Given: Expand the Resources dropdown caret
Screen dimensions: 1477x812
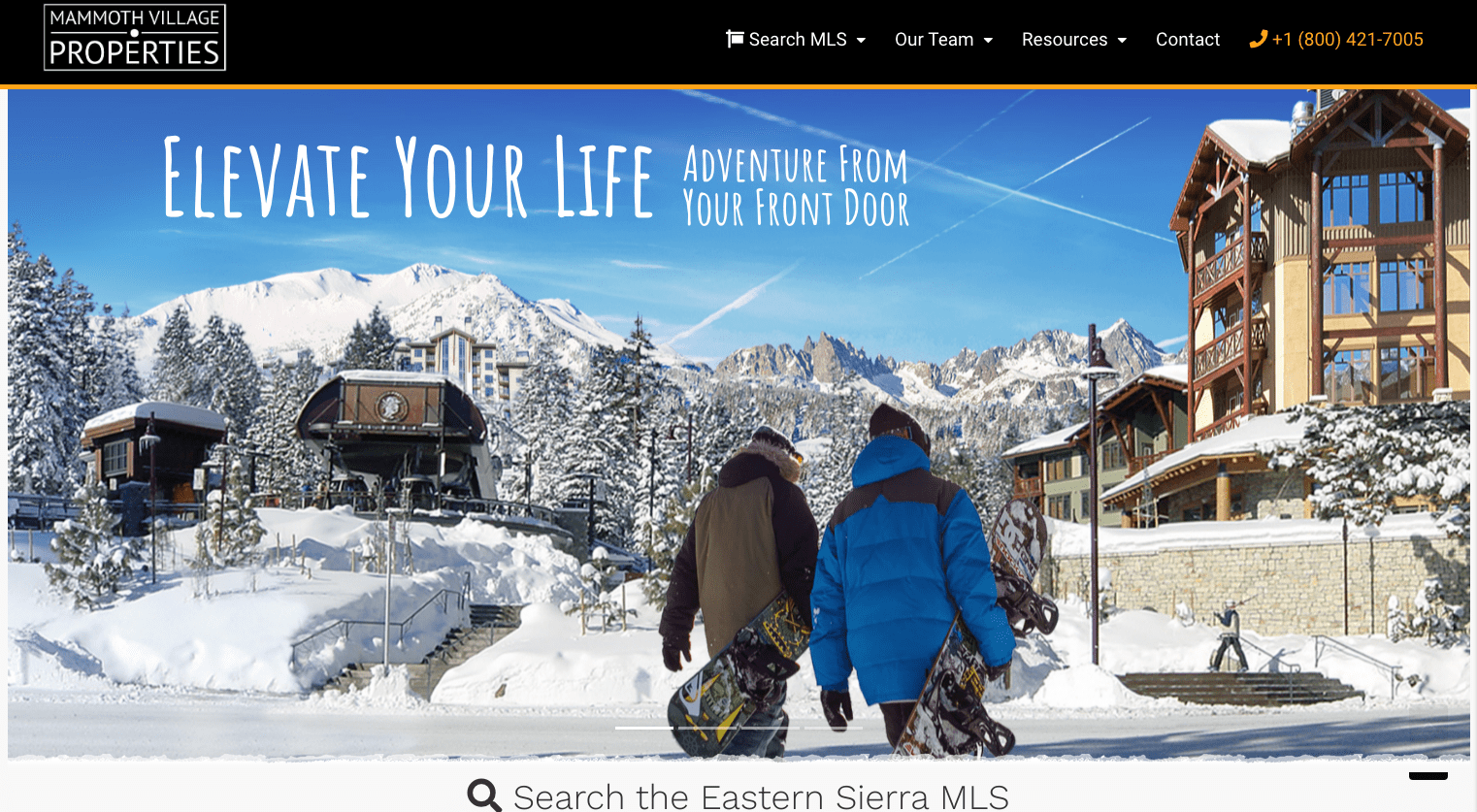Looking at the screenshot, I should [x=1122, y=40].
